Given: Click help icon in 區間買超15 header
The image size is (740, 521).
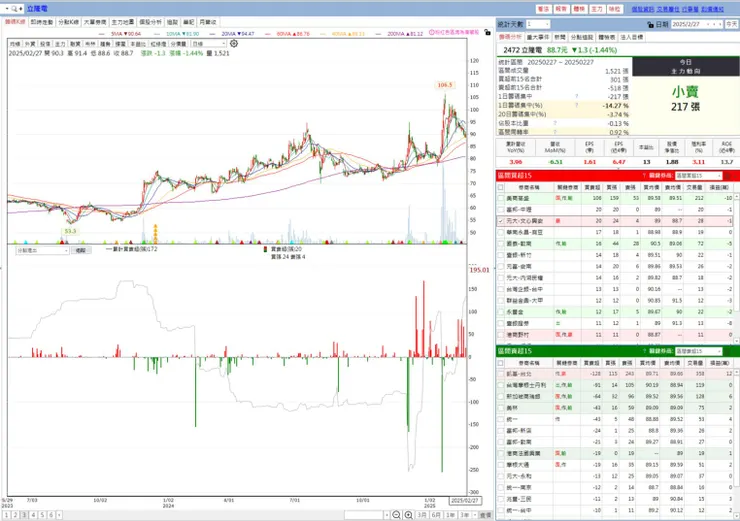Looking at the screenshot, I should point(644,176).
